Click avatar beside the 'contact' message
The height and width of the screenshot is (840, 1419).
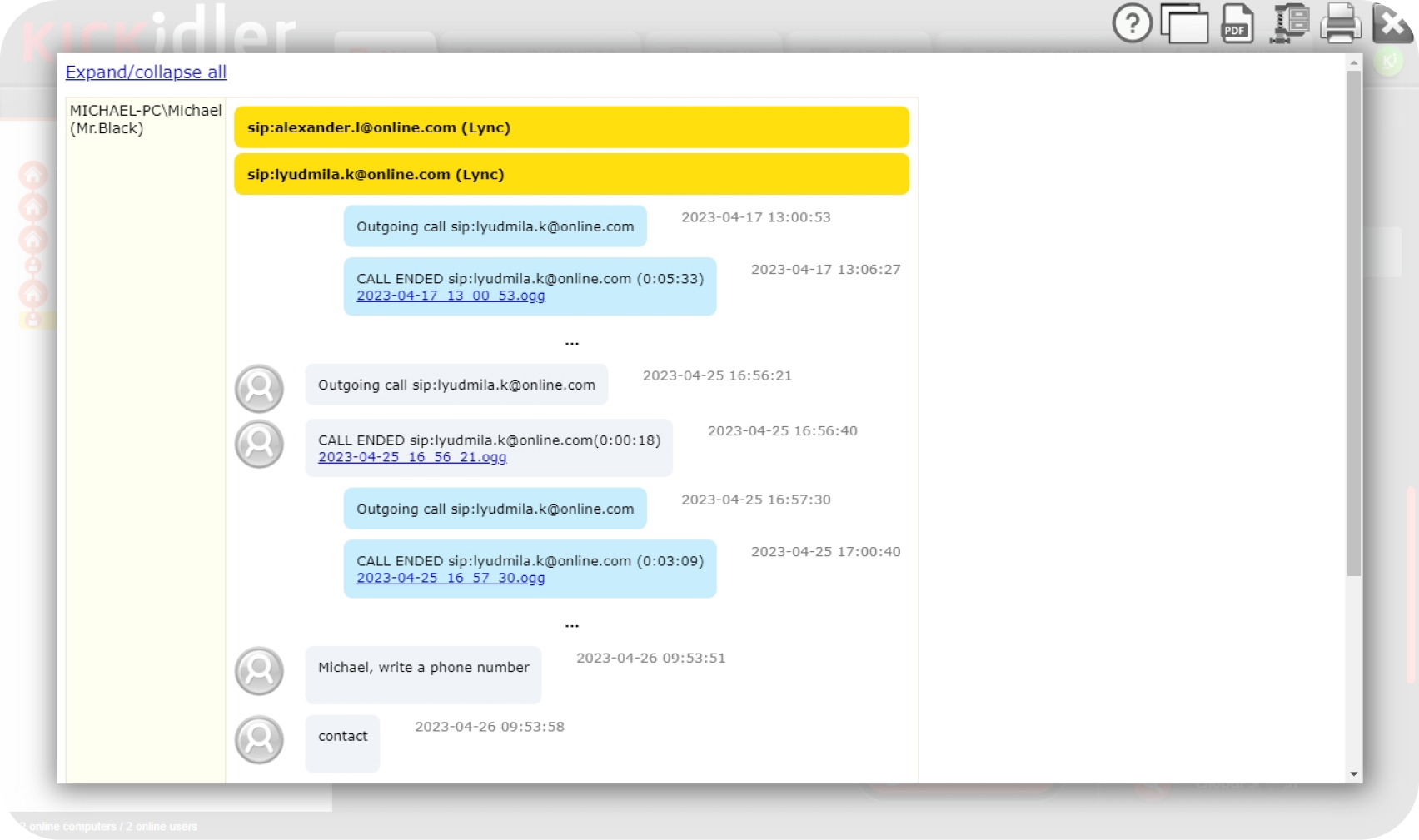259,740
